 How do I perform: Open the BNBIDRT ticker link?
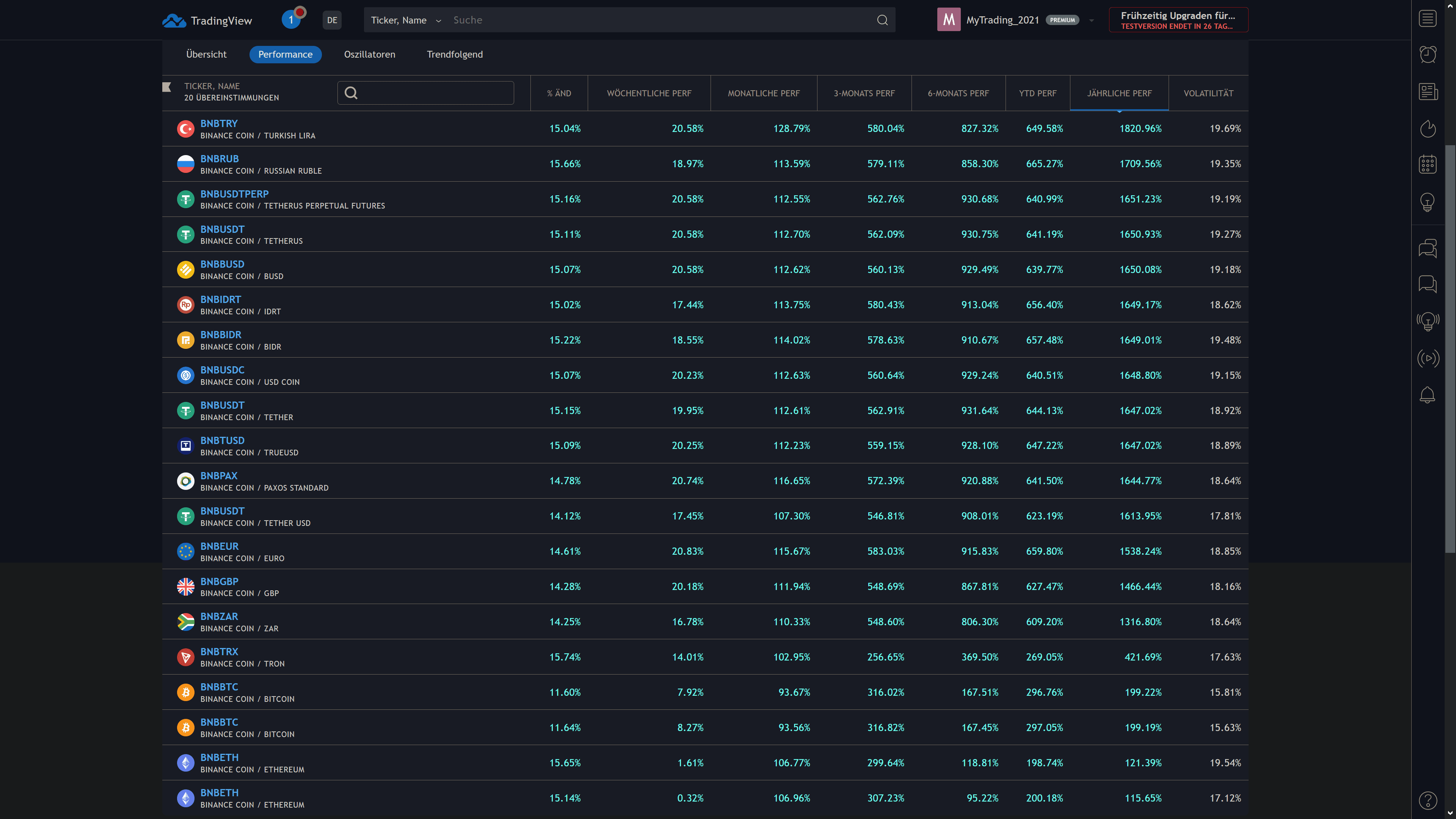coord(220,300)
